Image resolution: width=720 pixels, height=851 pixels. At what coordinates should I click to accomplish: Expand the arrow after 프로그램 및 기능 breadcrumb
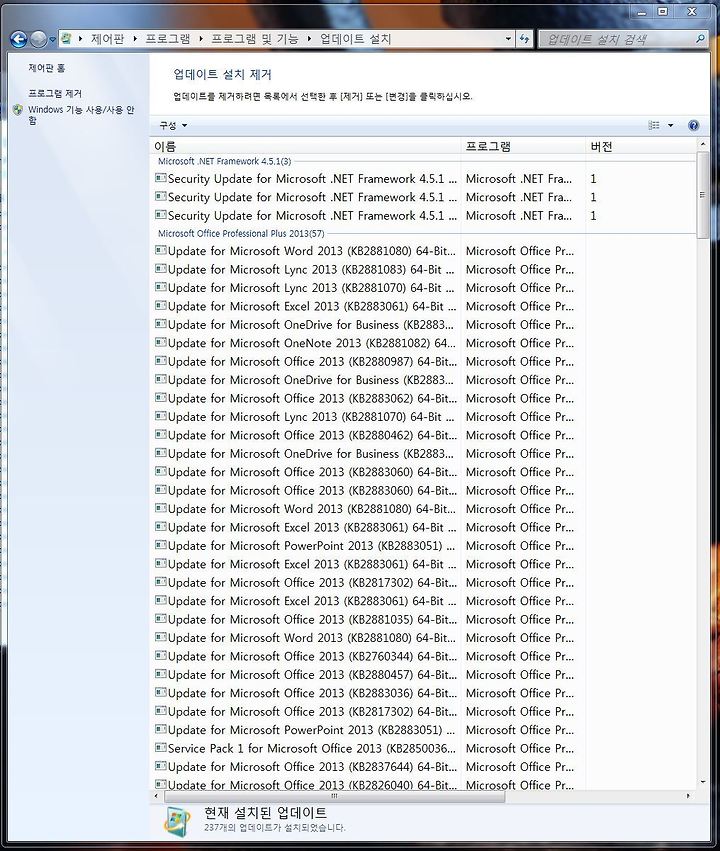pos(309,39)
